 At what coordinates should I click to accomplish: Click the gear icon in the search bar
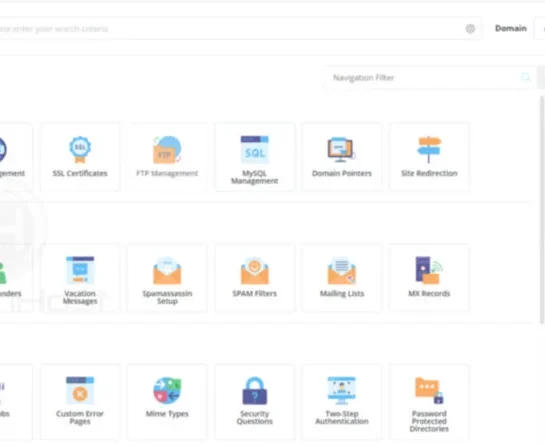pos(470,29)
